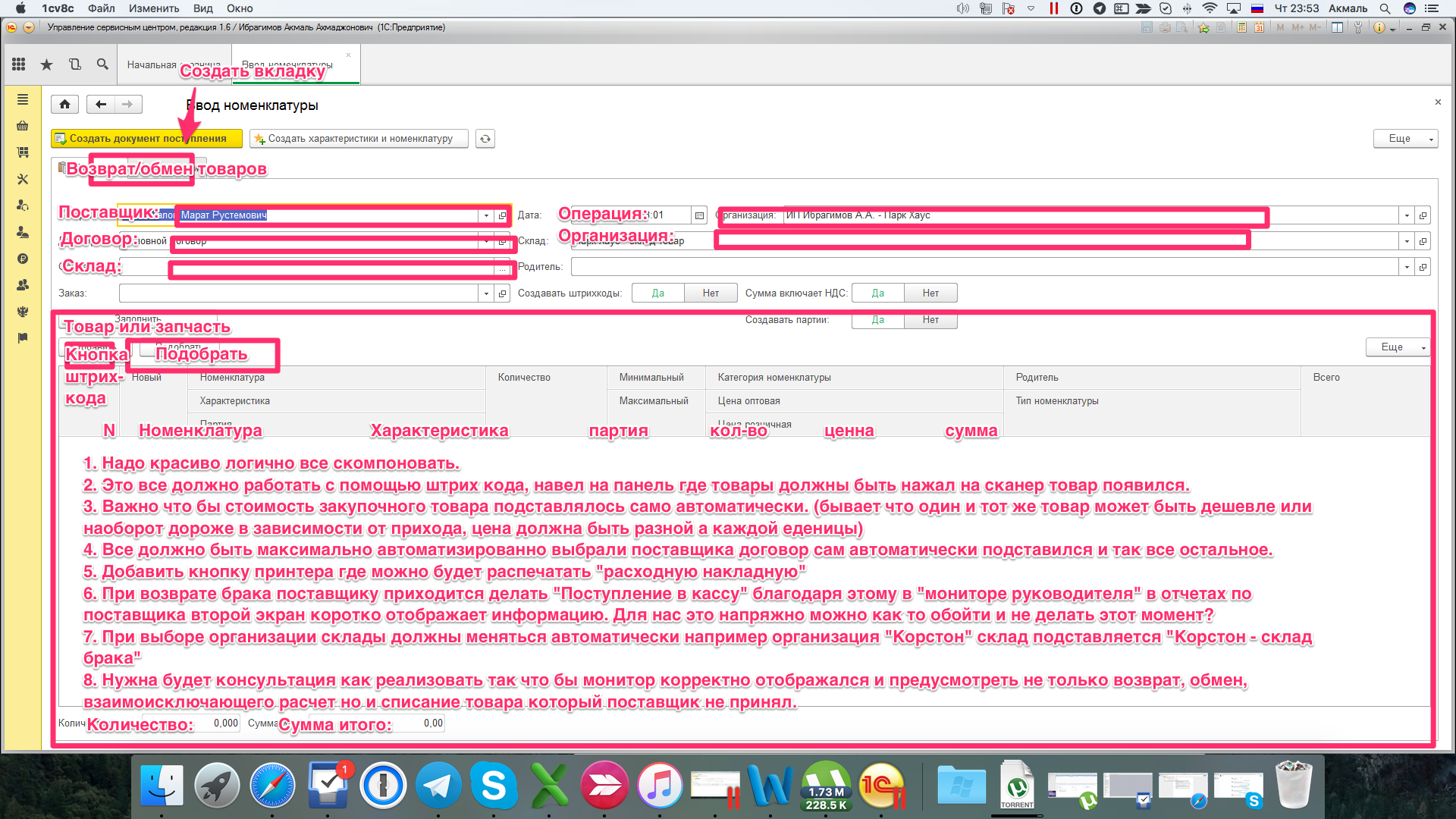Open the 'Изменить' menu in menu bar
Viewport: 1456px width, 819px height.
click(154, 8)
